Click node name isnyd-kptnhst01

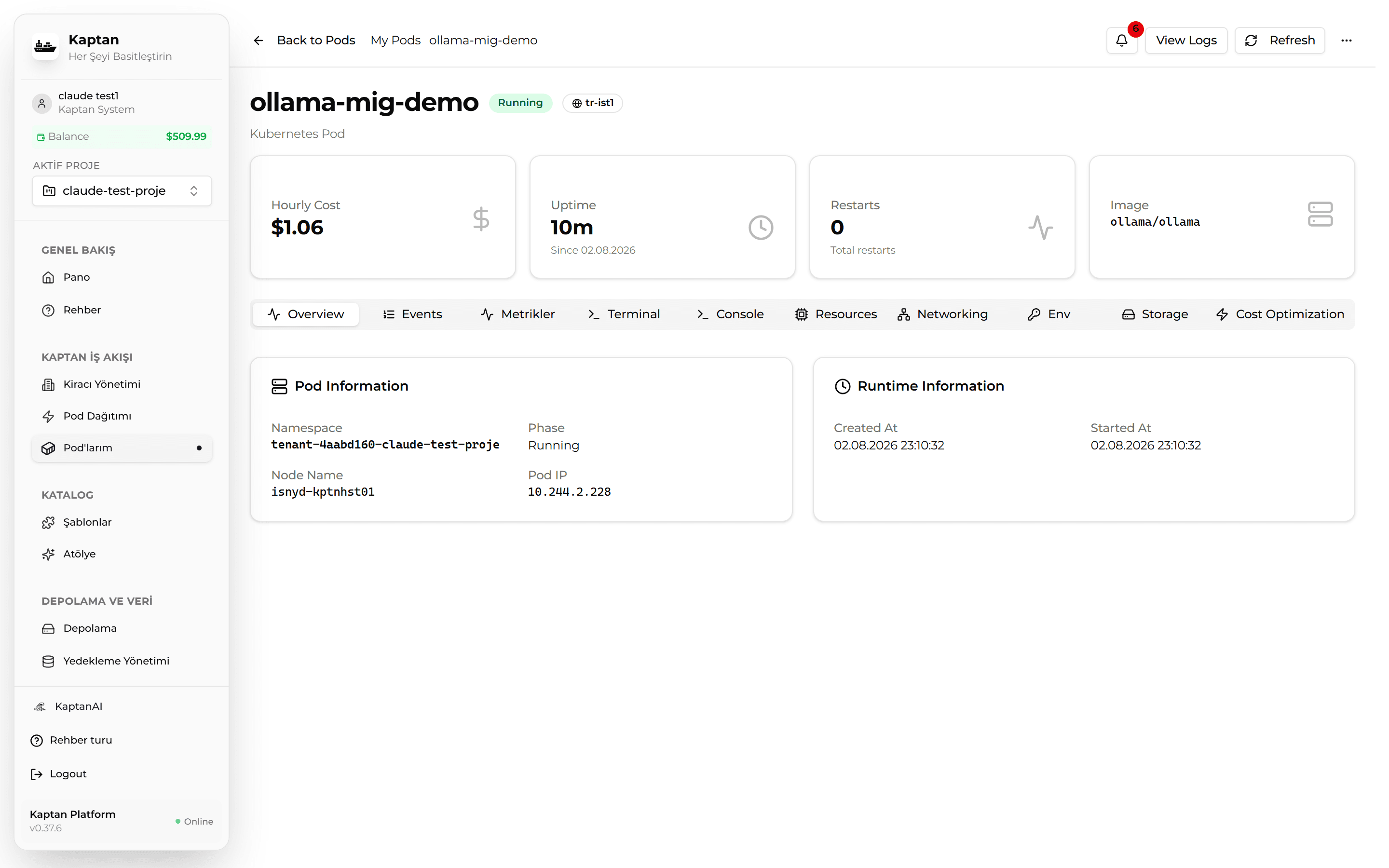pyautogui.click(x=323, y=492)
